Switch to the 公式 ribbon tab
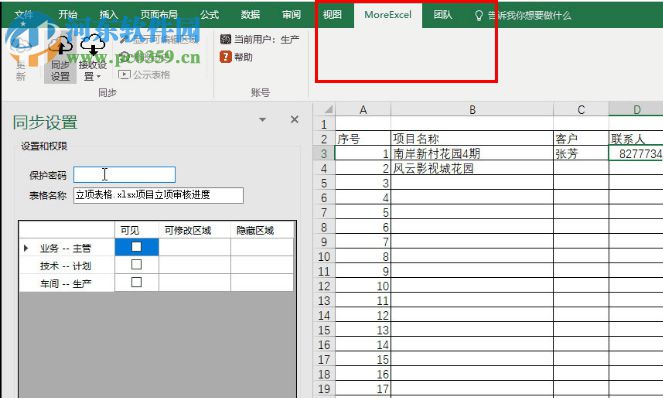The width and height of the screenshot is (663, 398). tap(209, 15)
